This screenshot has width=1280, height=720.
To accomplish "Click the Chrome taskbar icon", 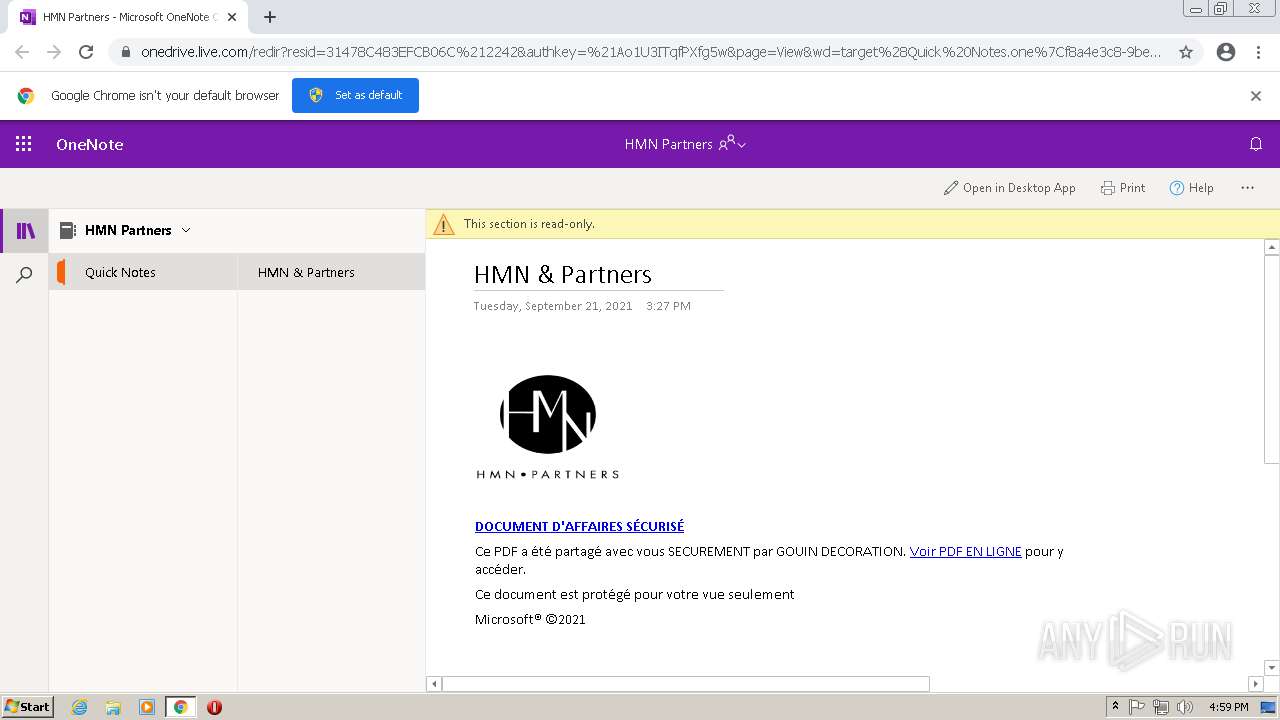I will click(x=181, y=707).
